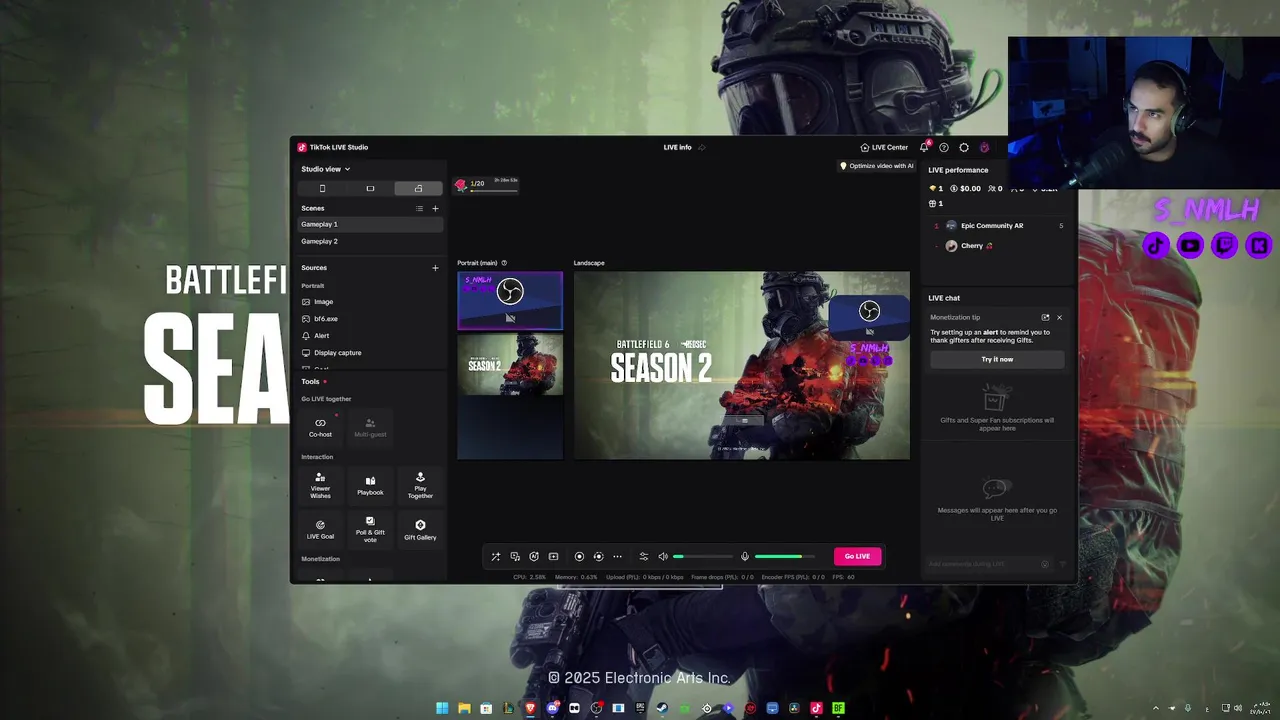Screen dimensions: 1280x720
Task: Click the Go LIVE button
Action: pyautogui.click(x=857, y=556)
